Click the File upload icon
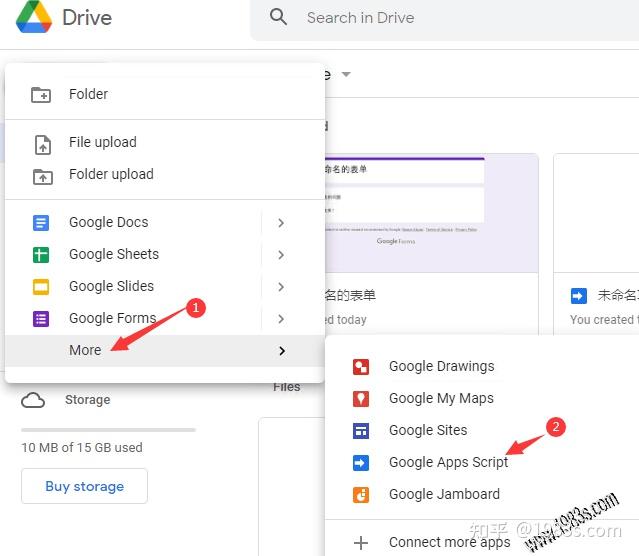 (43, 145)
